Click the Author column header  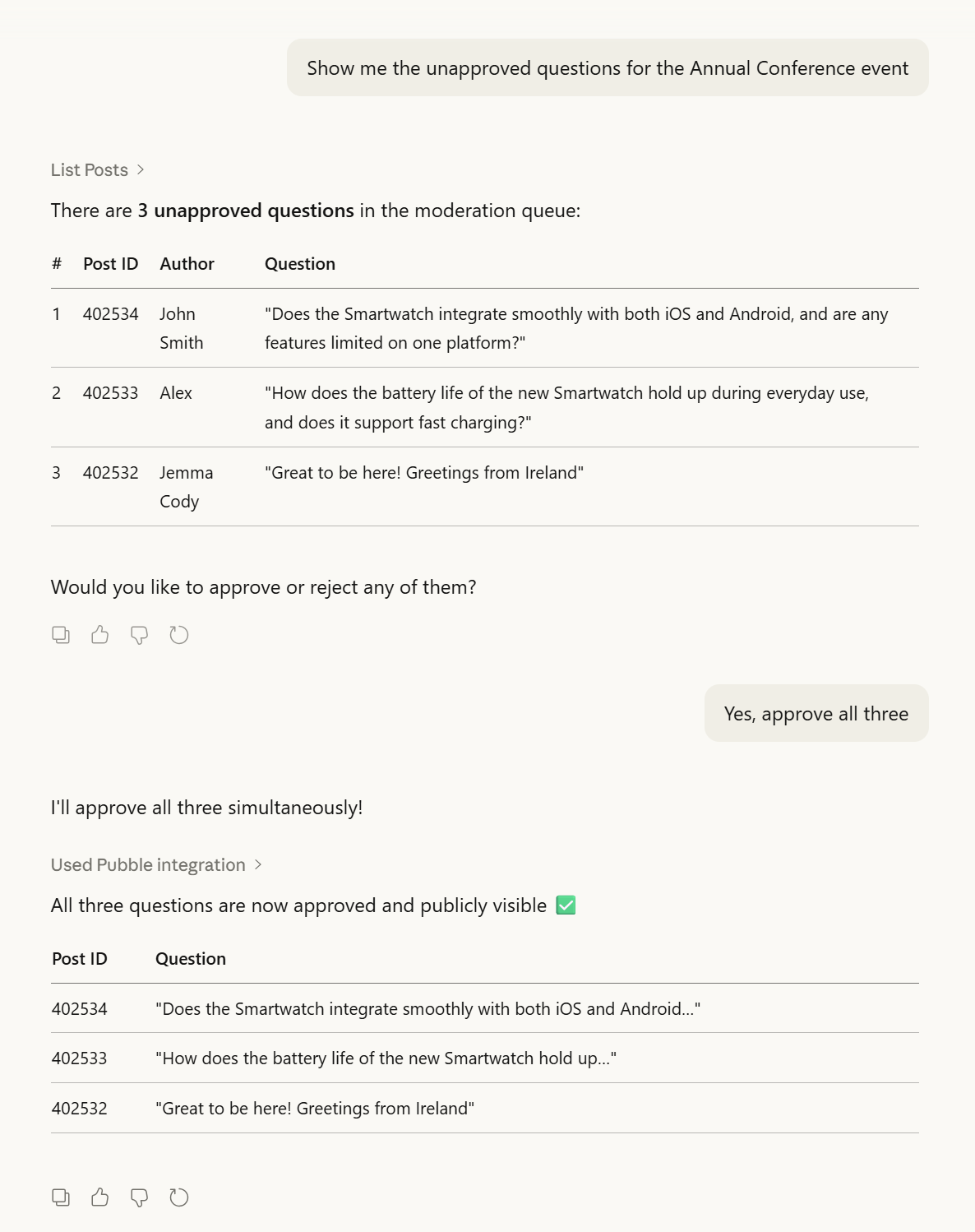tap(187, 264)
